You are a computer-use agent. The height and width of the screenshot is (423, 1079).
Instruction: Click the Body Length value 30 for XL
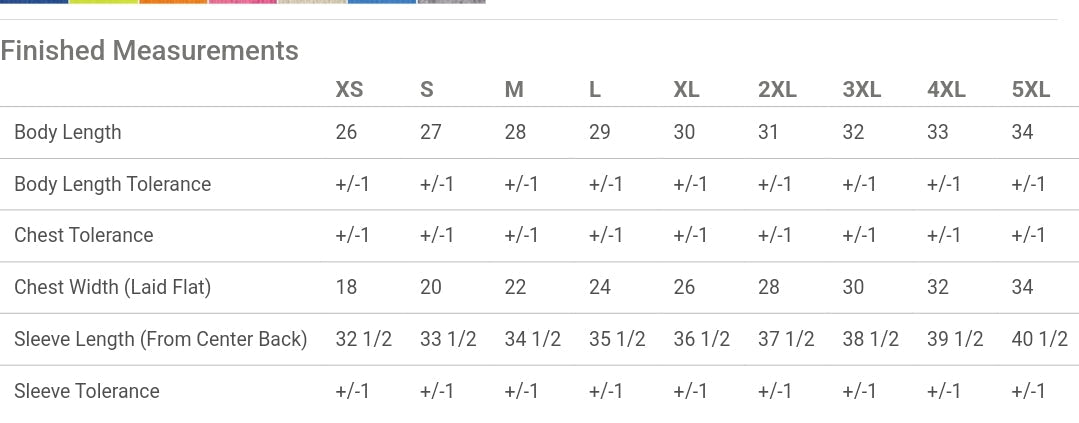684,132
